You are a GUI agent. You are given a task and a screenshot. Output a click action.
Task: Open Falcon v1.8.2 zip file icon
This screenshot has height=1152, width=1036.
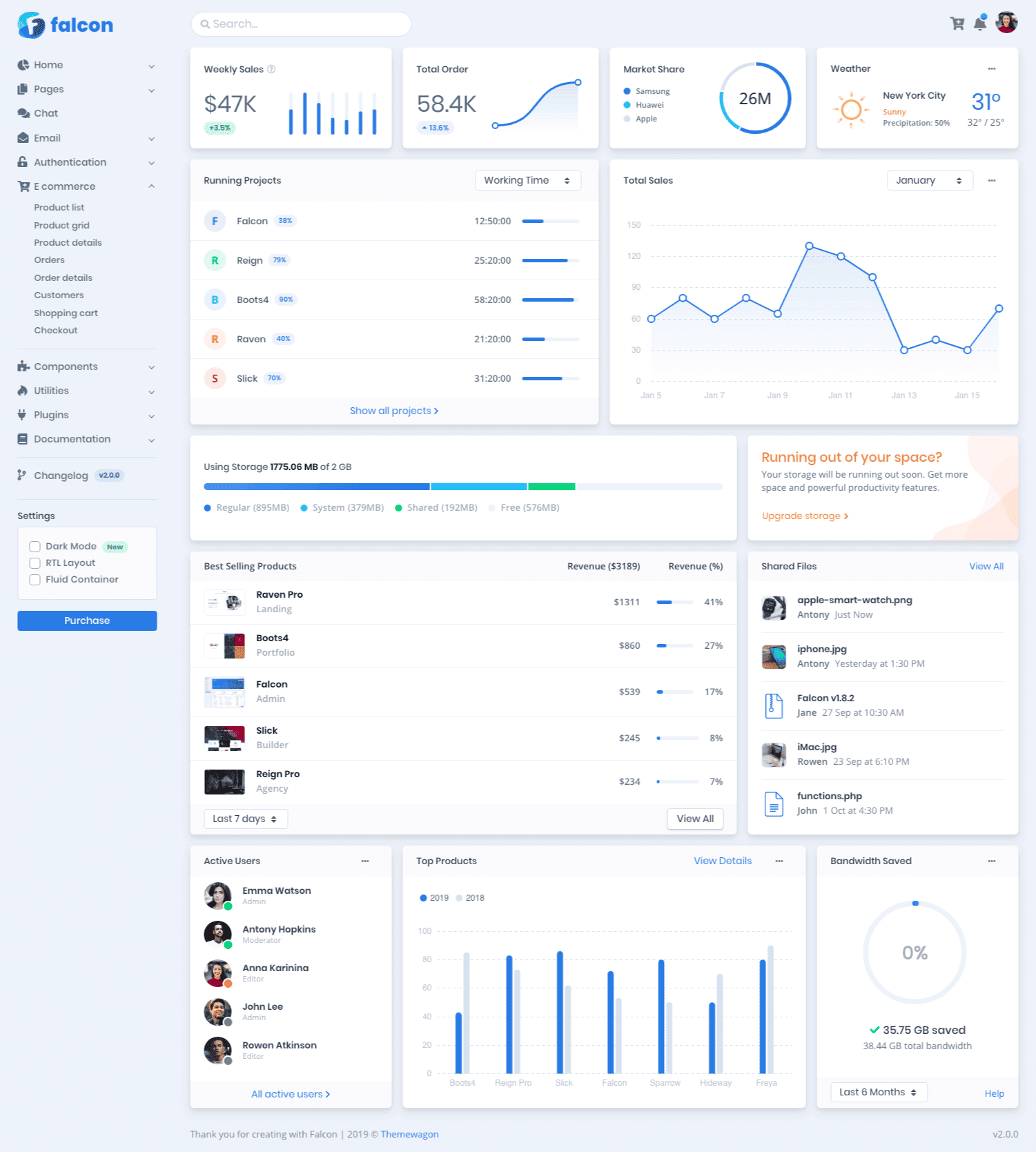(x=774, y=705)
